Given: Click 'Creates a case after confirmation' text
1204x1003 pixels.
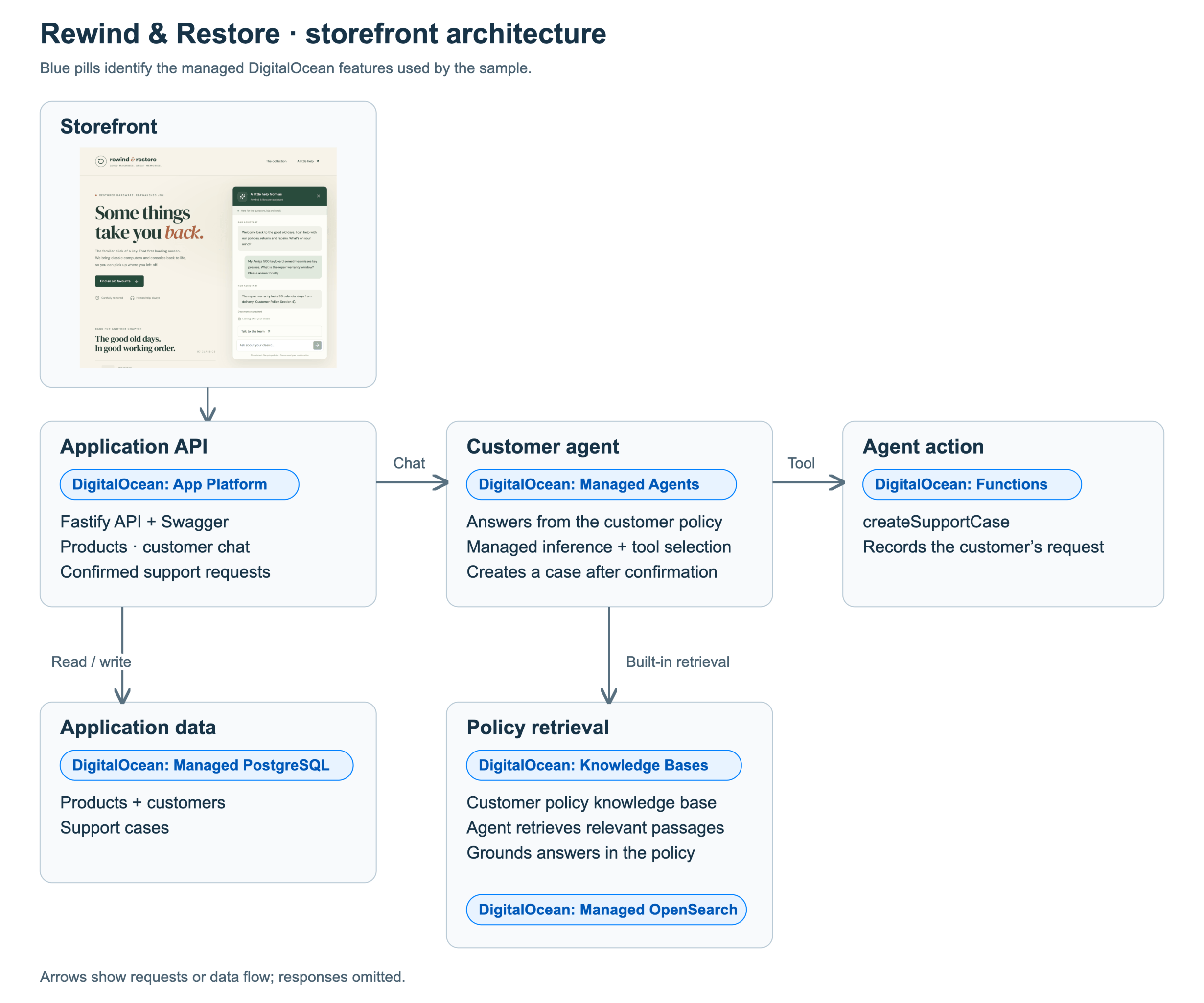Looking at the screenshot, I should [x=592, y=572].
